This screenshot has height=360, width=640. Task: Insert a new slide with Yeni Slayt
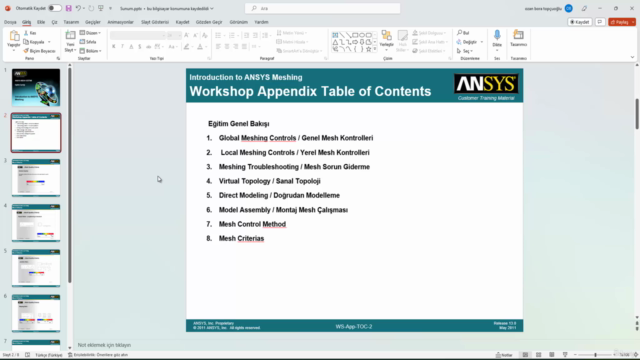click(x=70, y=41)
